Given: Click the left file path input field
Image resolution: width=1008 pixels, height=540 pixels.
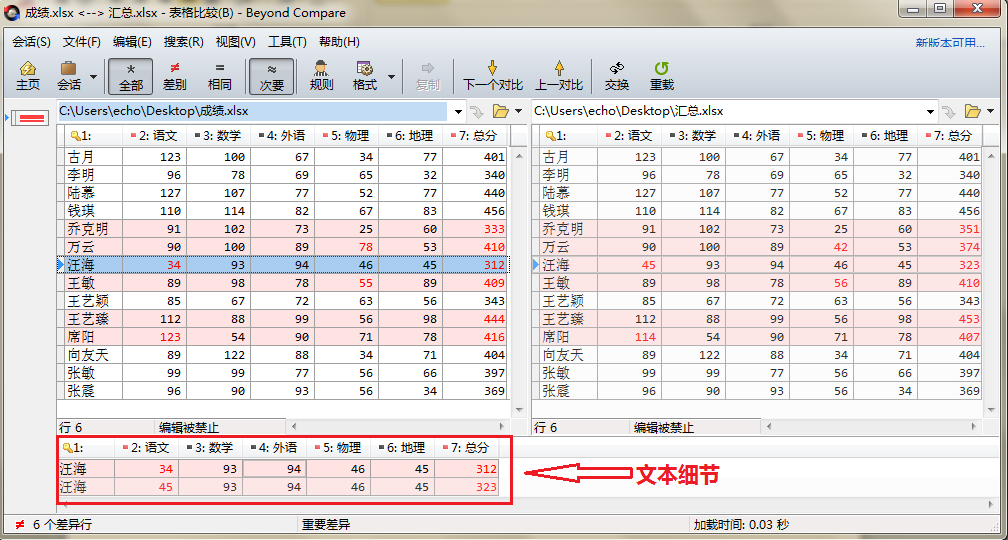Looking at the screenshot, I should (250, 111).
